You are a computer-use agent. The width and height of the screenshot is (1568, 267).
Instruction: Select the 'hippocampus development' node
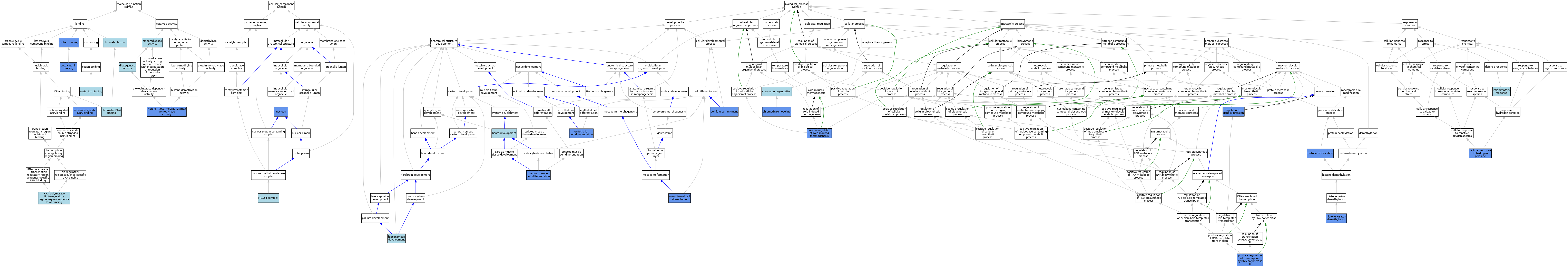coord(396,238)
